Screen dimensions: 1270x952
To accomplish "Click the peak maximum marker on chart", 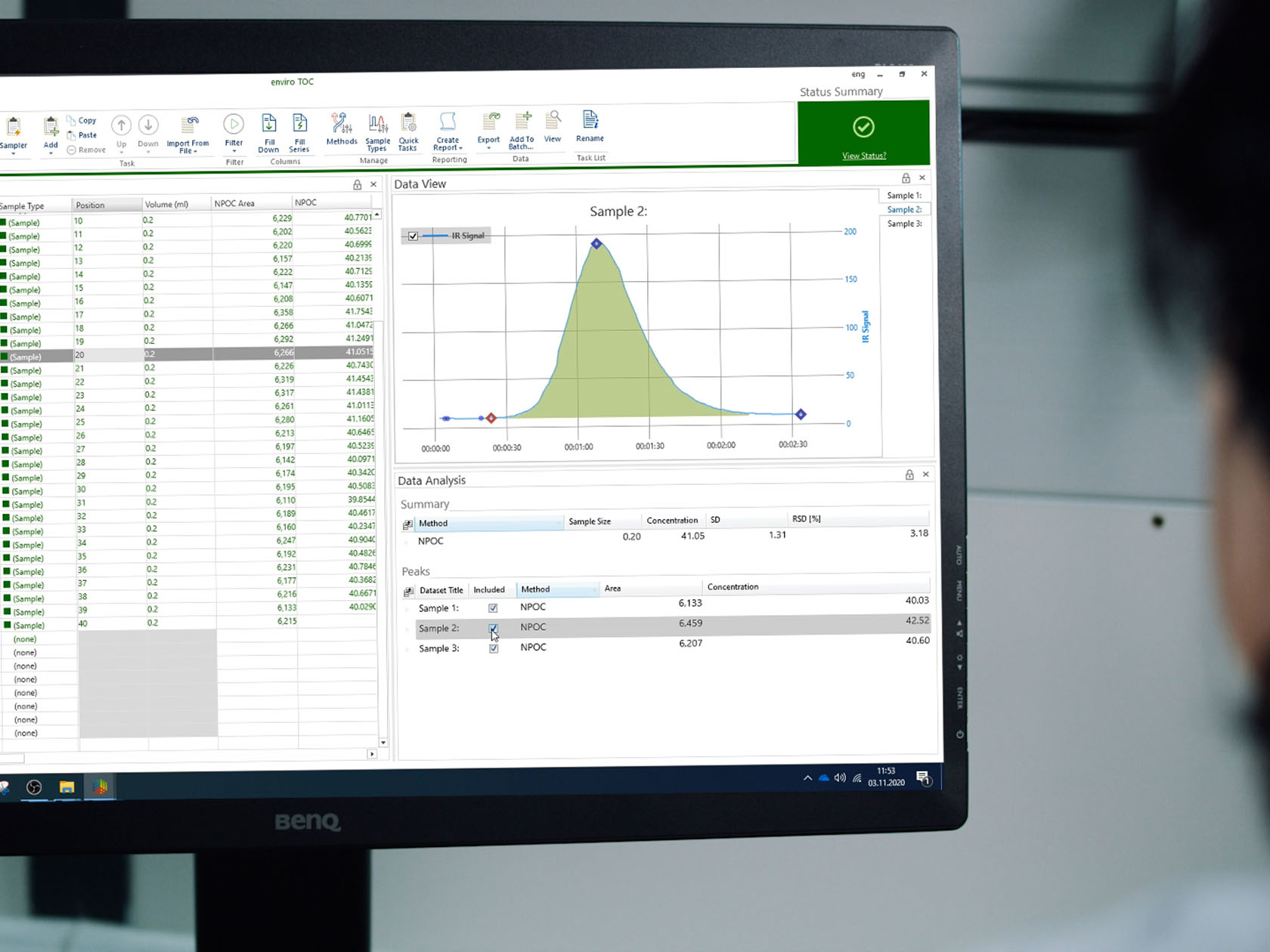I will point(596,243).
